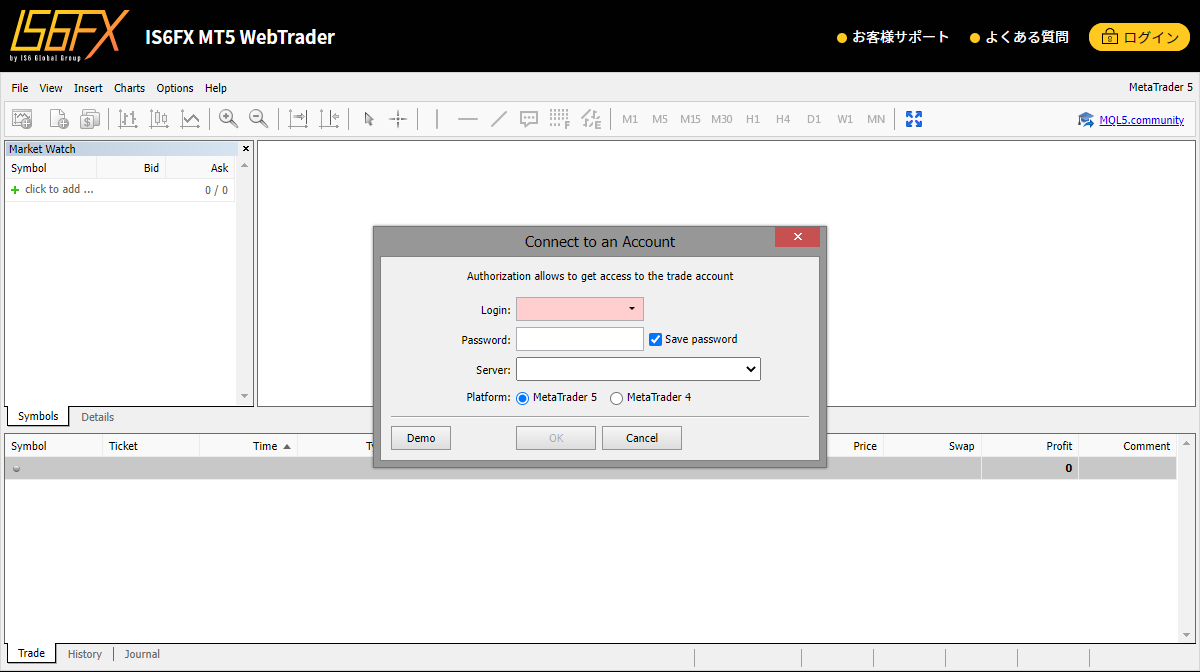Set timeframe to M5
Image resolution: width=1200 pixels, height=672 pixels.
(660, 119)
